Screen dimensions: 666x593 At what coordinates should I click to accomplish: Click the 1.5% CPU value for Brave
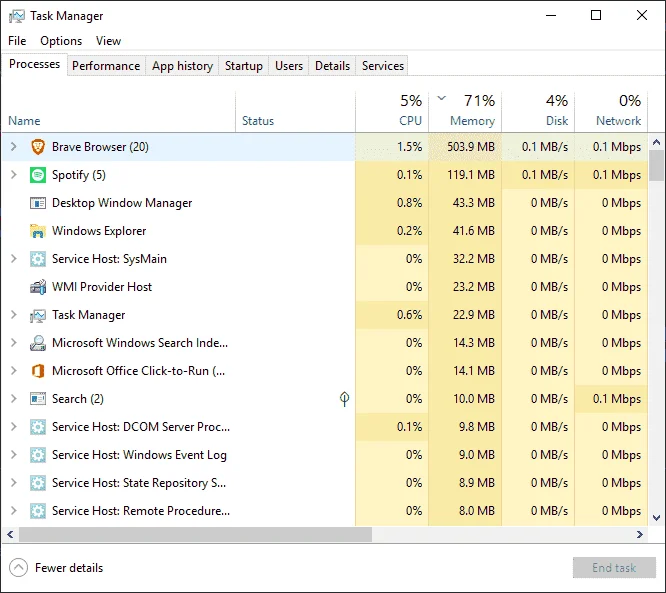[409, 147]
